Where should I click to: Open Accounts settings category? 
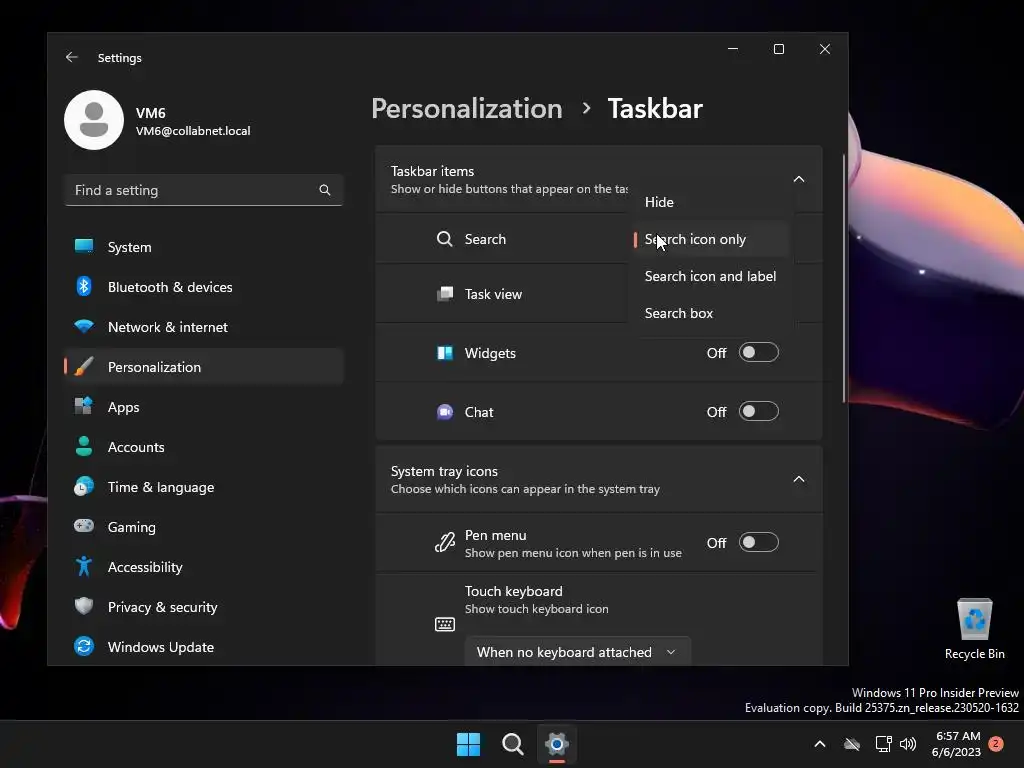coord(204,447)
